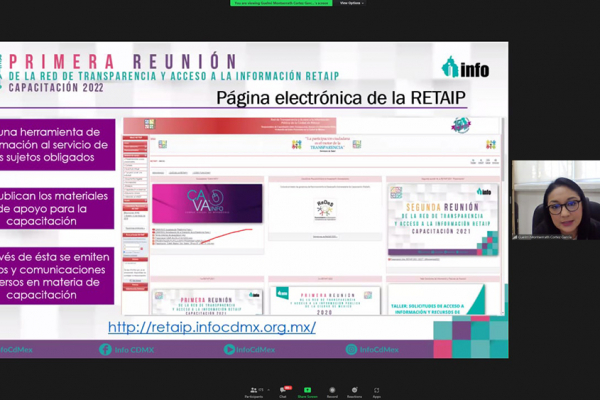Click the 'Página electrónica de la RETAIP' heading
This screenshot has width=600, height=400.
coord(341,98)
